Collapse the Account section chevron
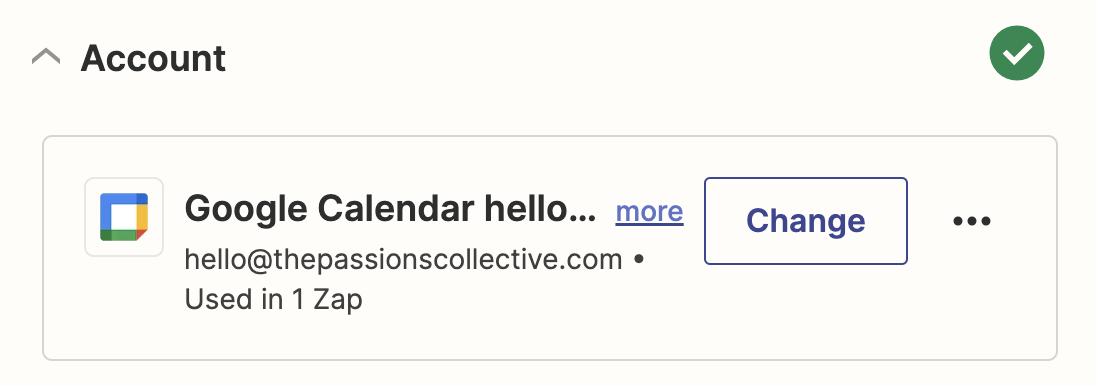This screenshot has height=386, width=1096. 46,57
